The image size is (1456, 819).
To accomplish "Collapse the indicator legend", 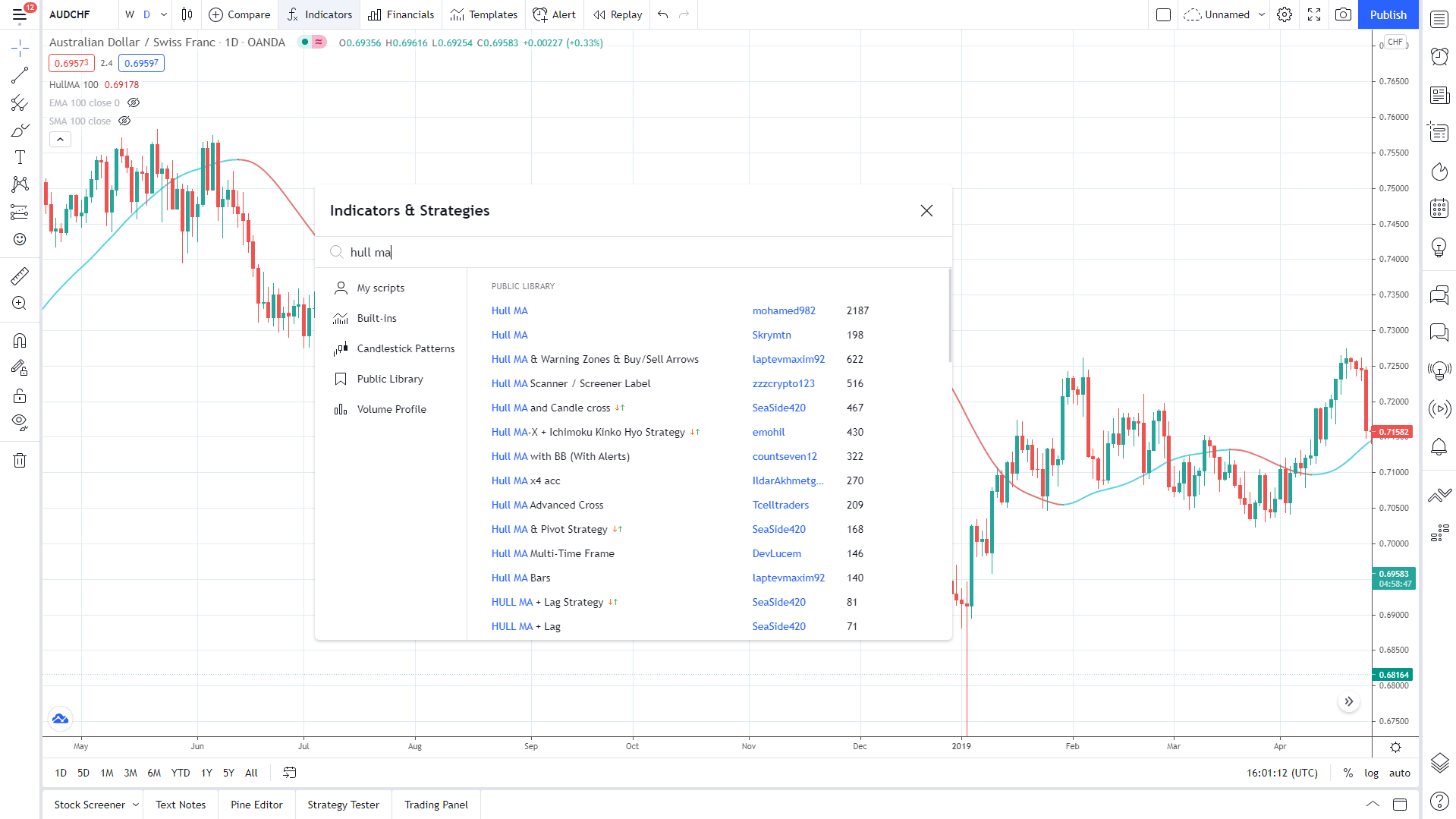I will (x=60, y=139).
